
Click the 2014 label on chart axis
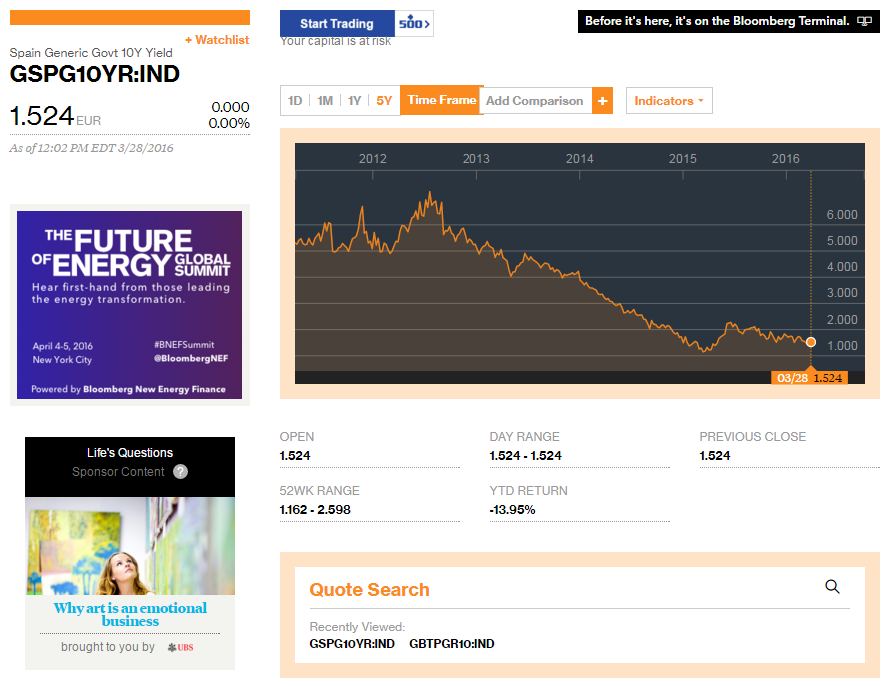point(579,159)
